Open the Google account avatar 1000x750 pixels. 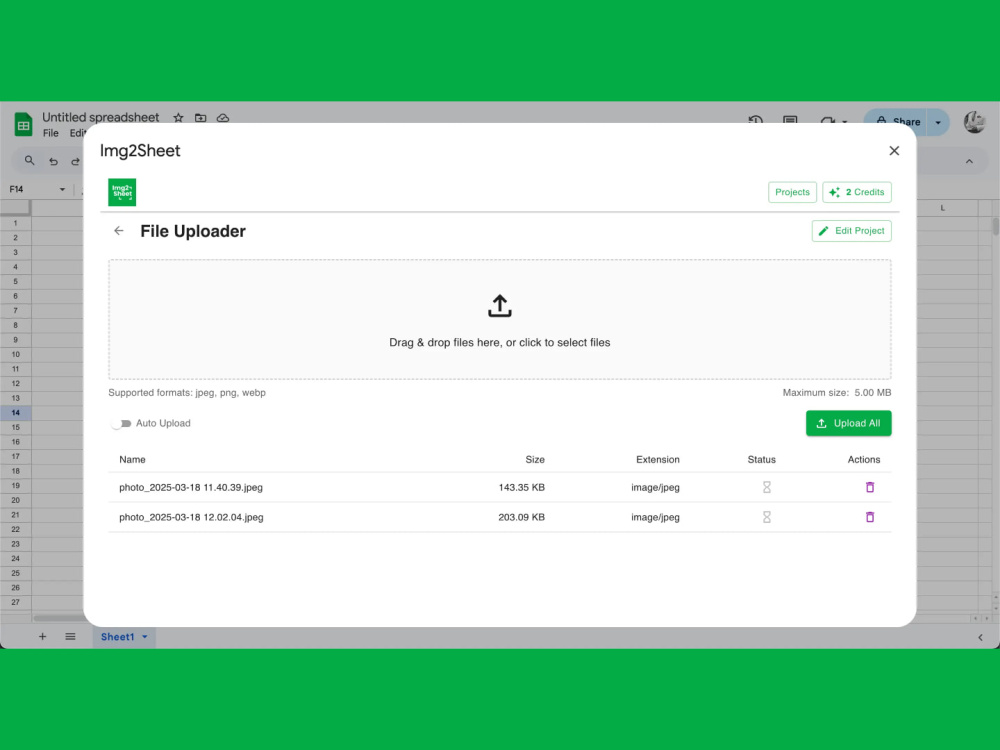point(974,122)
